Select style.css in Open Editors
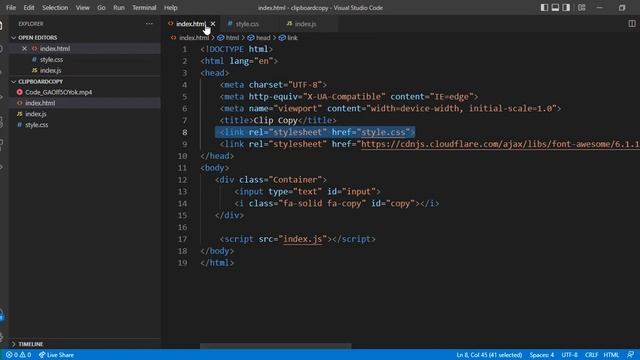 (51, 60)
